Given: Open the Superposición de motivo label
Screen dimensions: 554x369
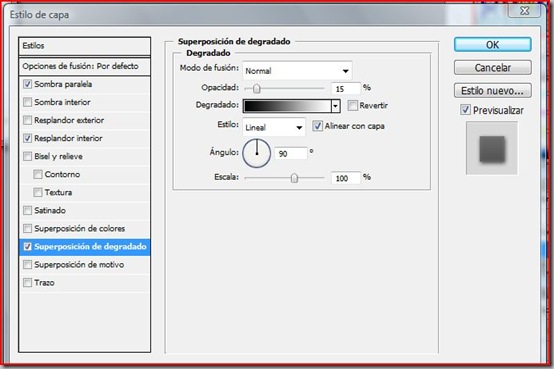Looking at the screenshot, I should tap(79, 264).
